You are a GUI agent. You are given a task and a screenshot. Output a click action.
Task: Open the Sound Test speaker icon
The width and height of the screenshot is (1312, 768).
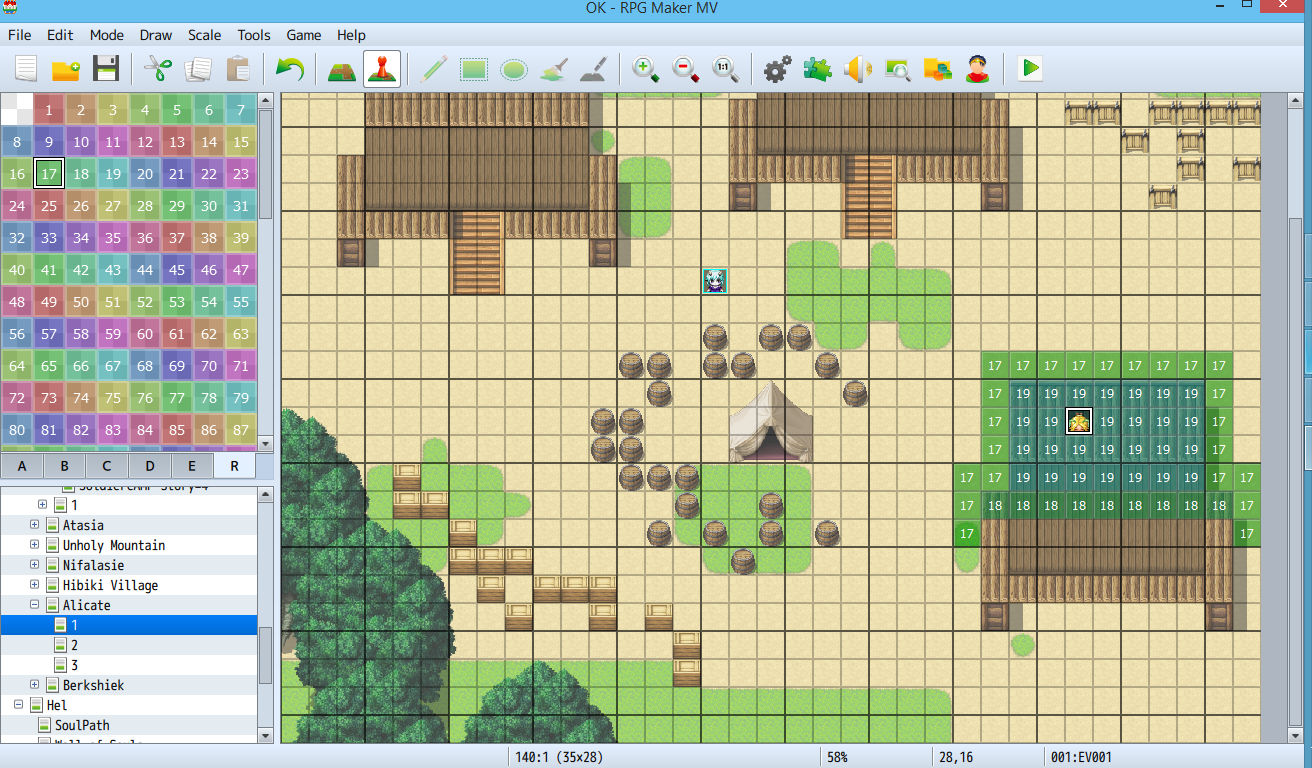tap(858, 69)
